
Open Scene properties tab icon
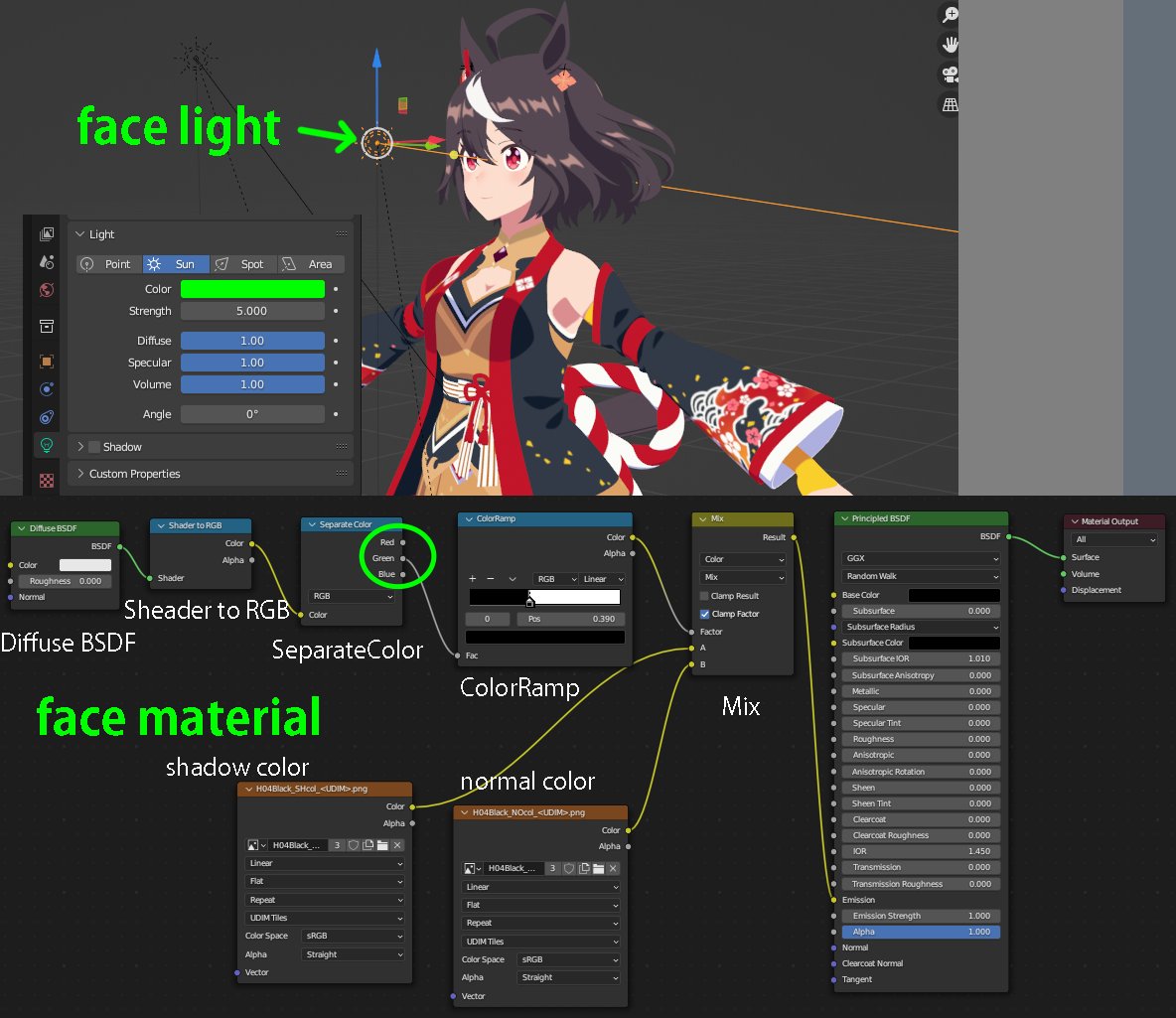coord(47,262)
